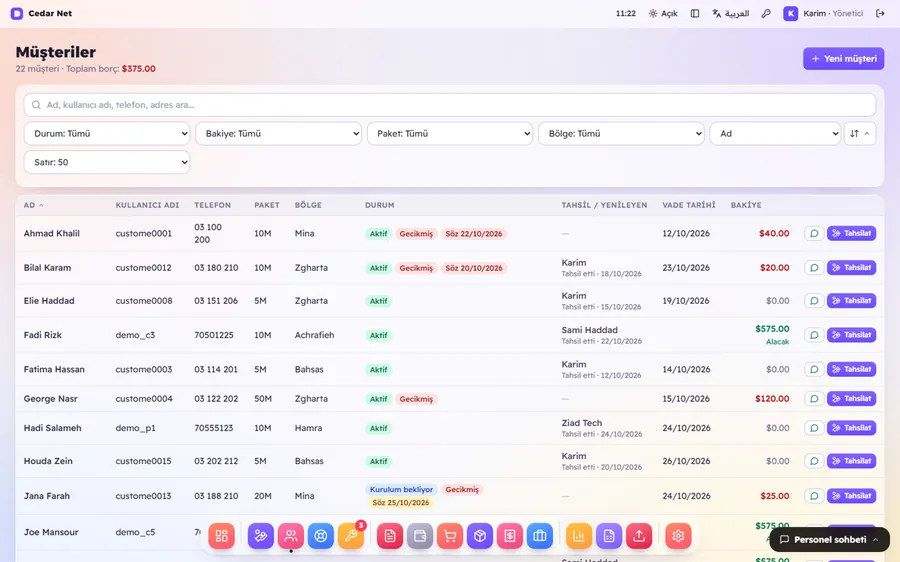Open the Bakiye: Tümü dropdown
This screenshot has width=900, height=562.
point(278,134)
